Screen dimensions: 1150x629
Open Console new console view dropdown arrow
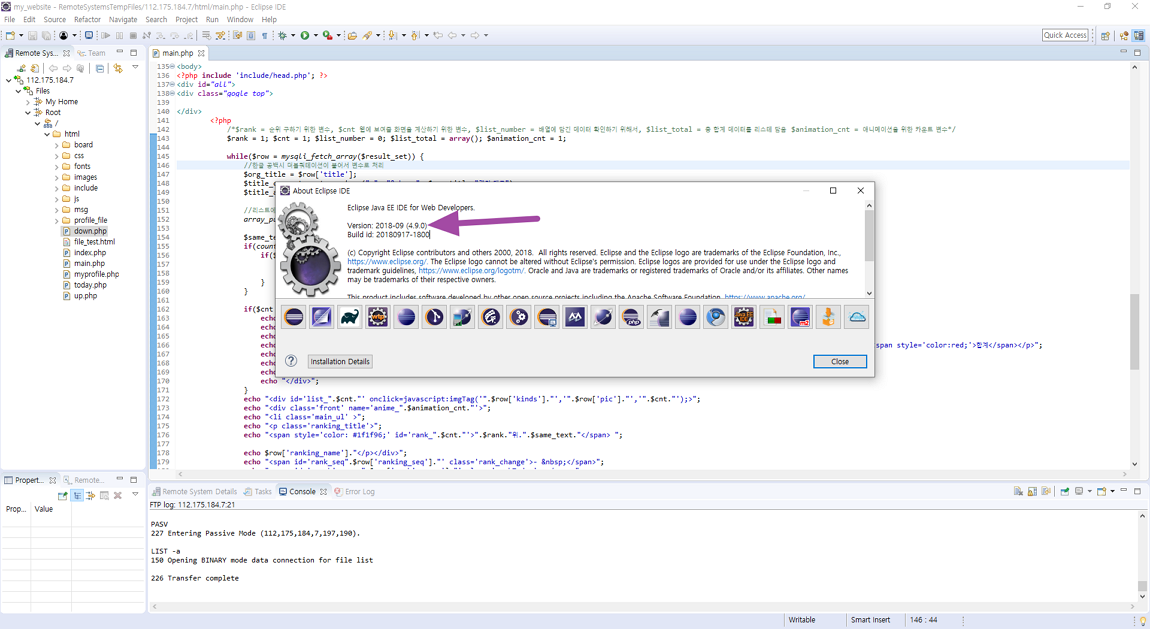click(x=1113, y=491)
